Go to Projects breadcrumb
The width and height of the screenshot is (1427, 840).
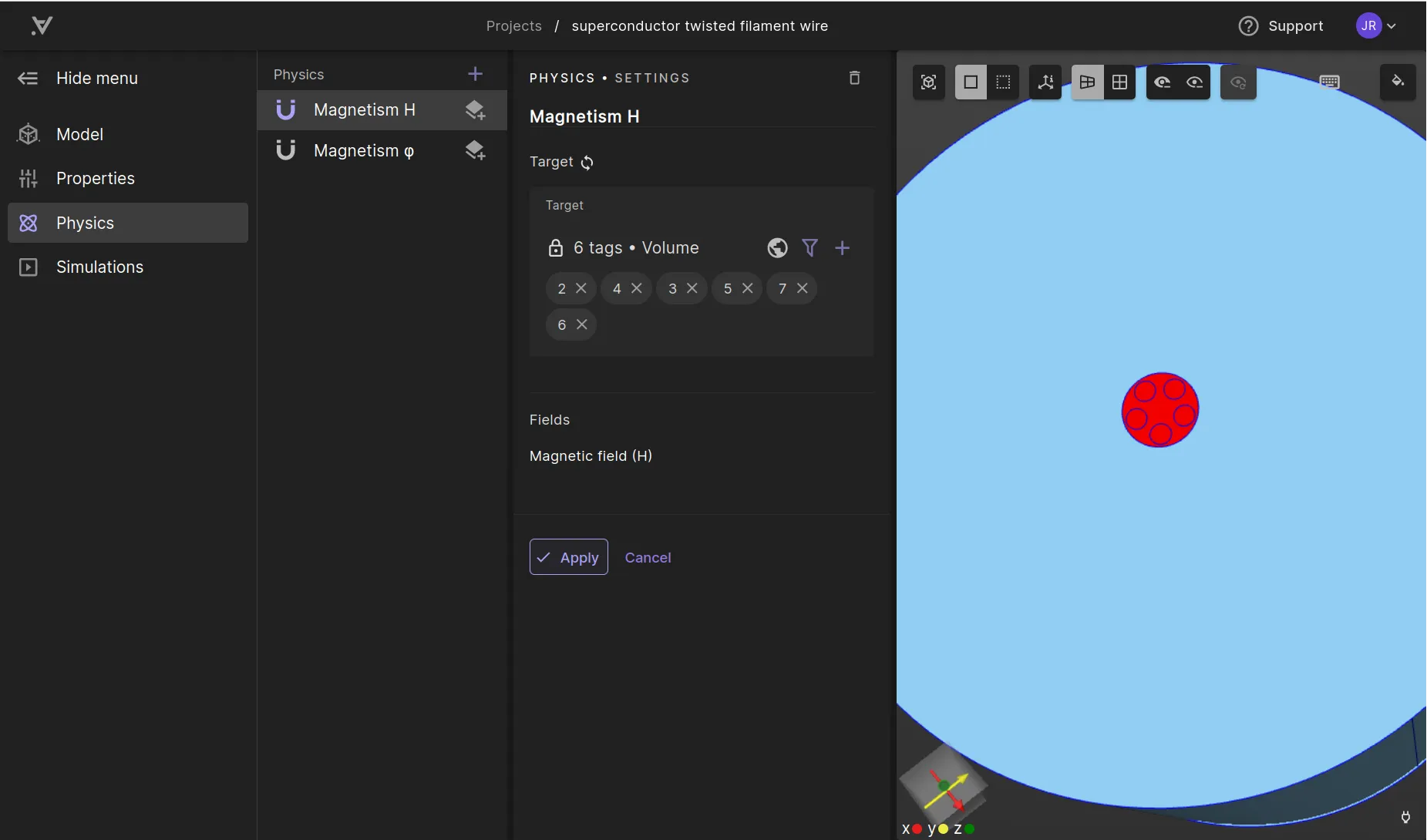coord(513,26)
